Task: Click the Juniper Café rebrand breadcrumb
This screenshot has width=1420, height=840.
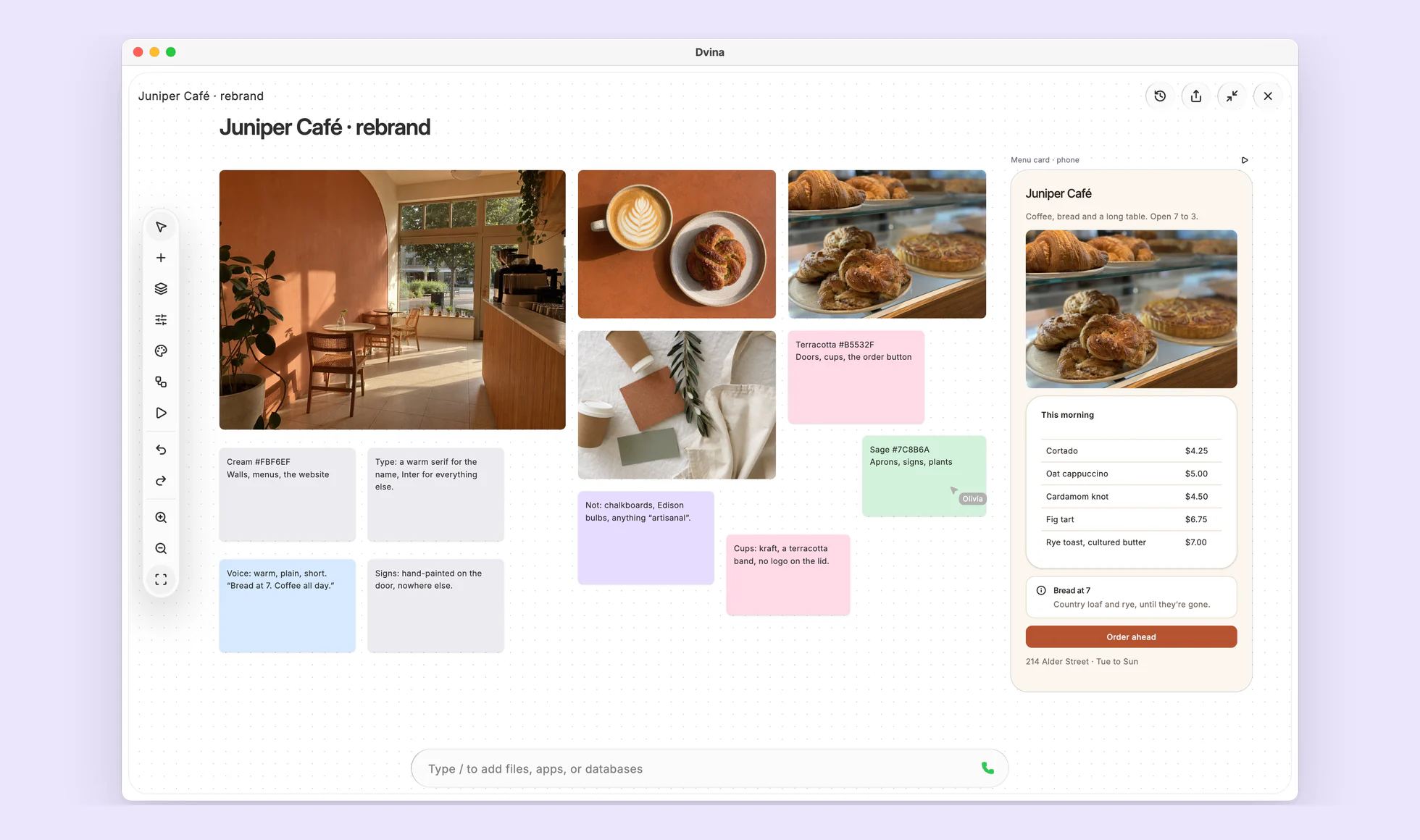Action: tap(201, 96)
